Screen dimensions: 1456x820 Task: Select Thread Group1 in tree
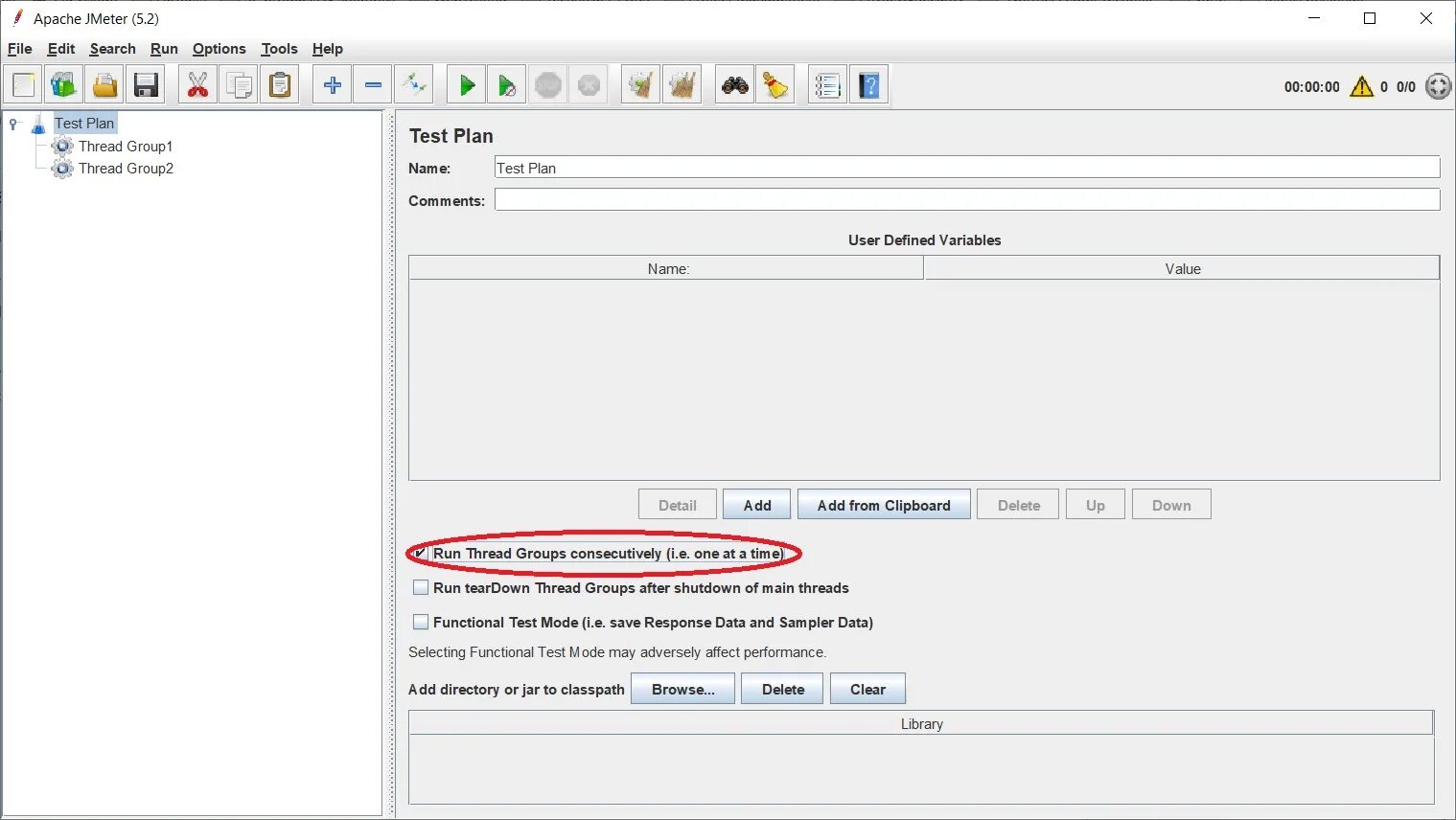(126, 147)
